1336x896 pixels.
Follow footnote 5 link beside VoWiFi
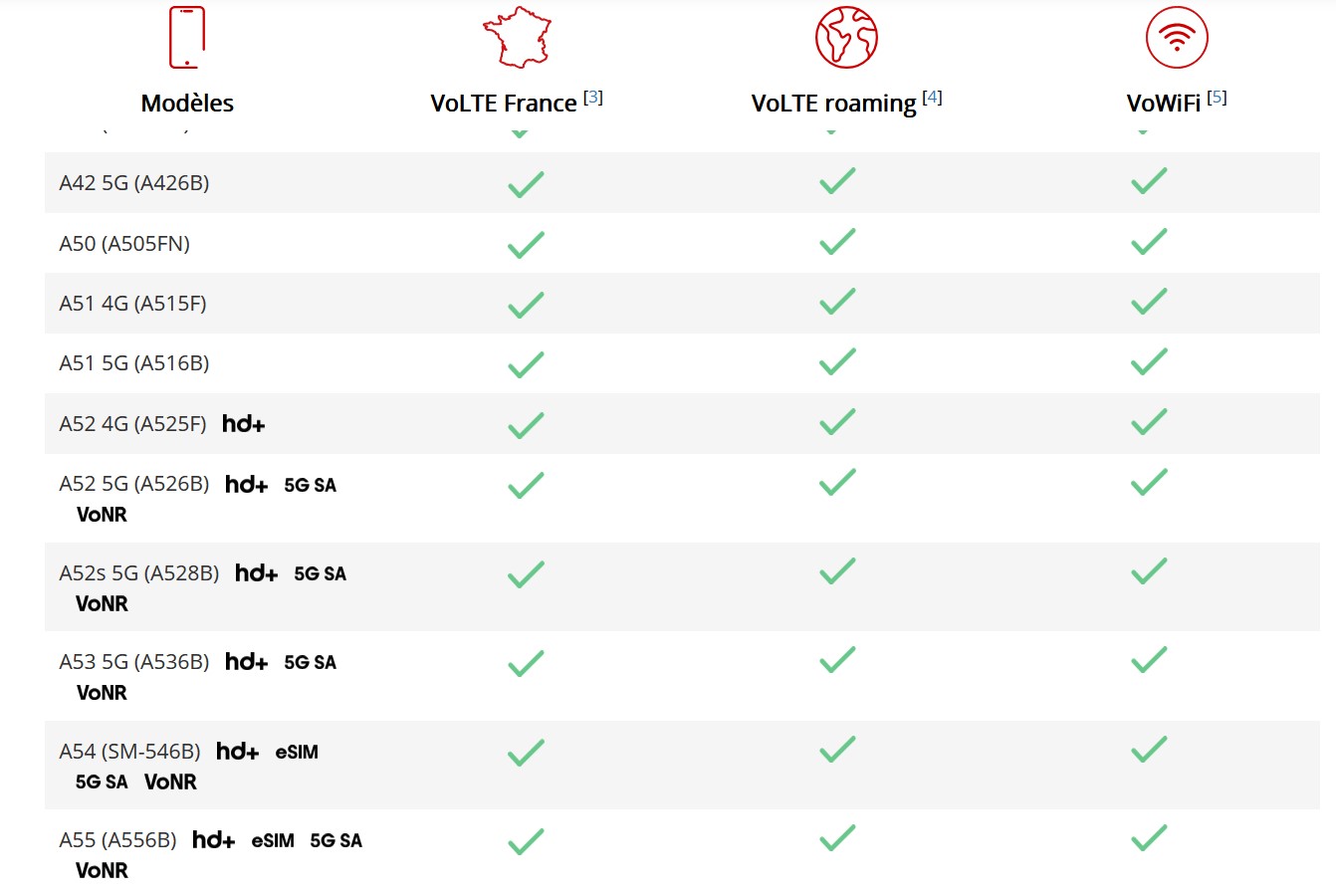[x=1217, y=98]
